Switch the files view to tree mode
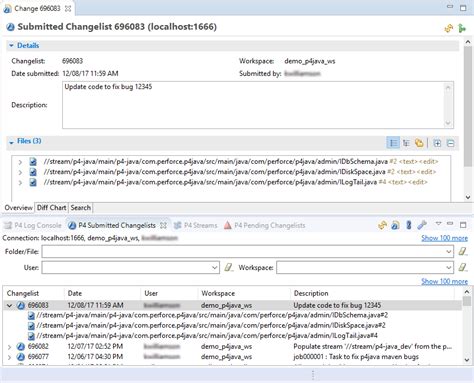The width and height of the screenshot is (474, 383). point(406,143)
